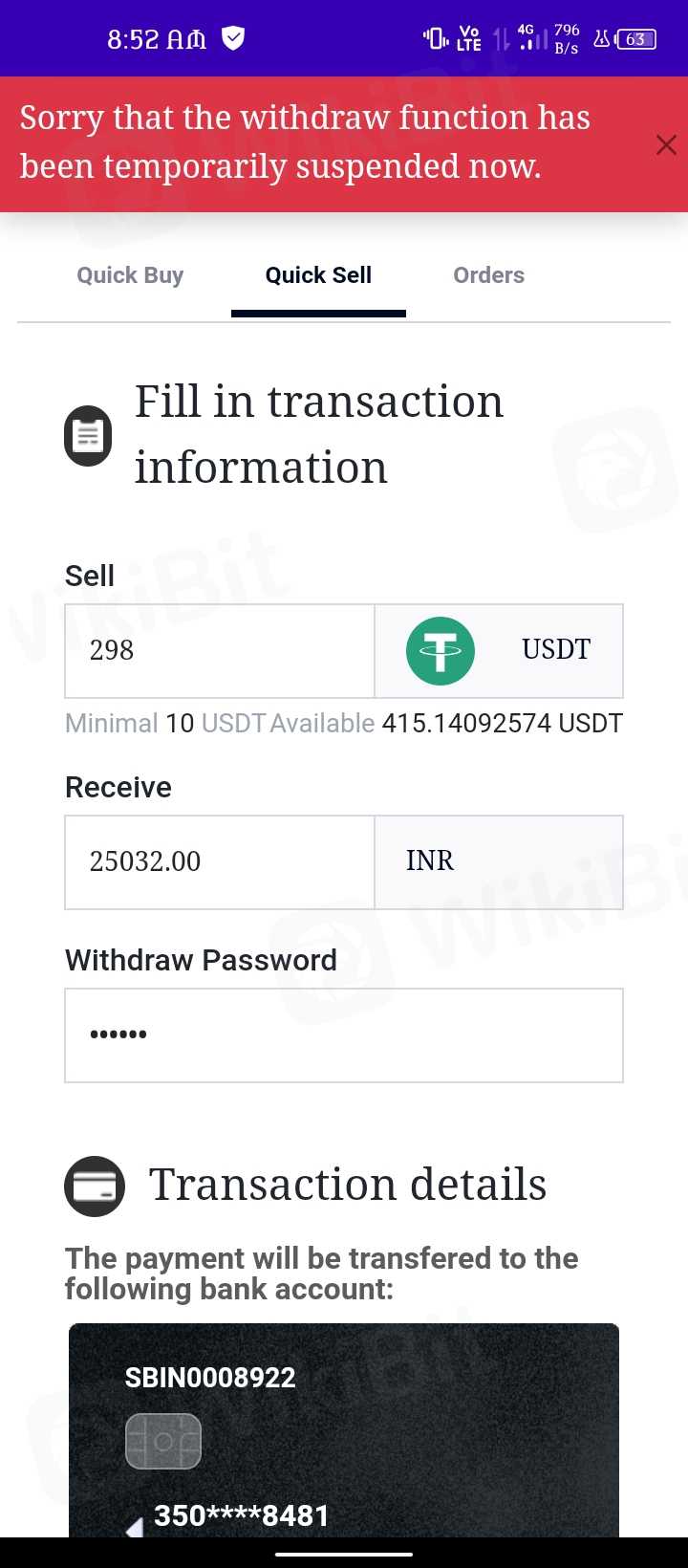Switch to the Quick Buy tab
This screenshot has width=688, height=1568.
(130, 275)
